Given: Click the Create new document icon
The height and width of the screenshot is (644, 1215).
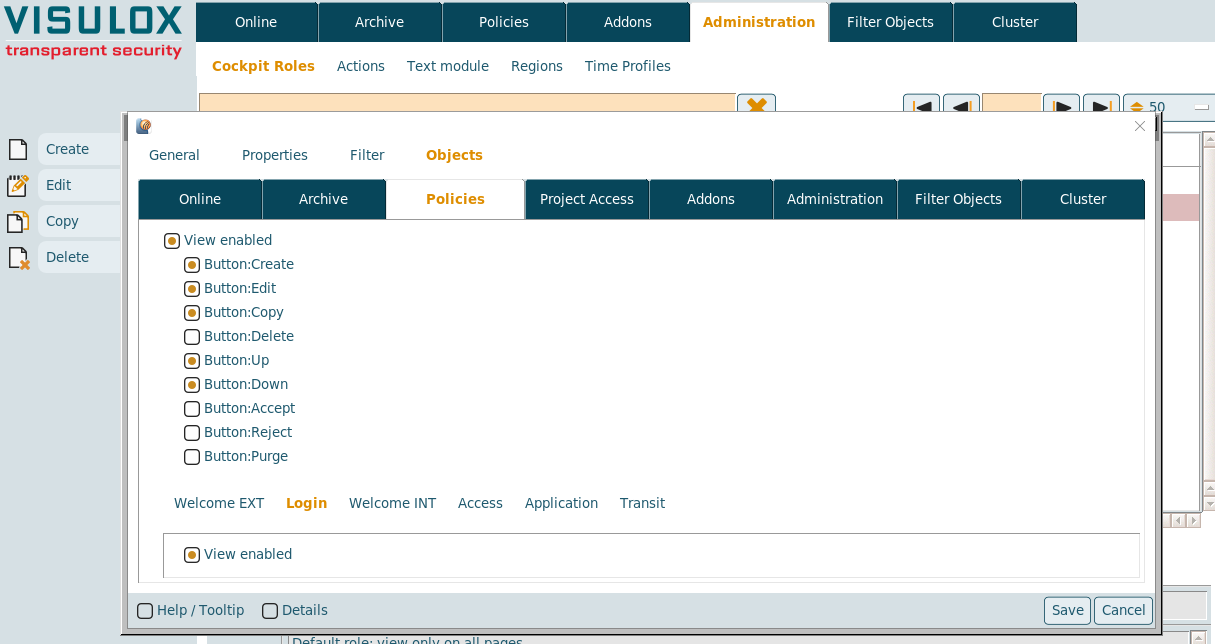Looking at the screenshot, I should [x=18, y=149].
